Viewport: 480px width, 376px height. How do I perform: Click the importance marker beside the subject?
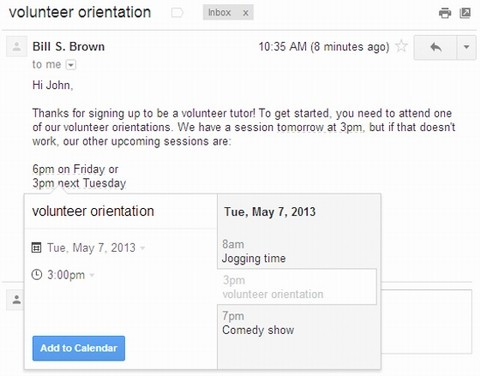pyautogui.click(x=177, y=13)
